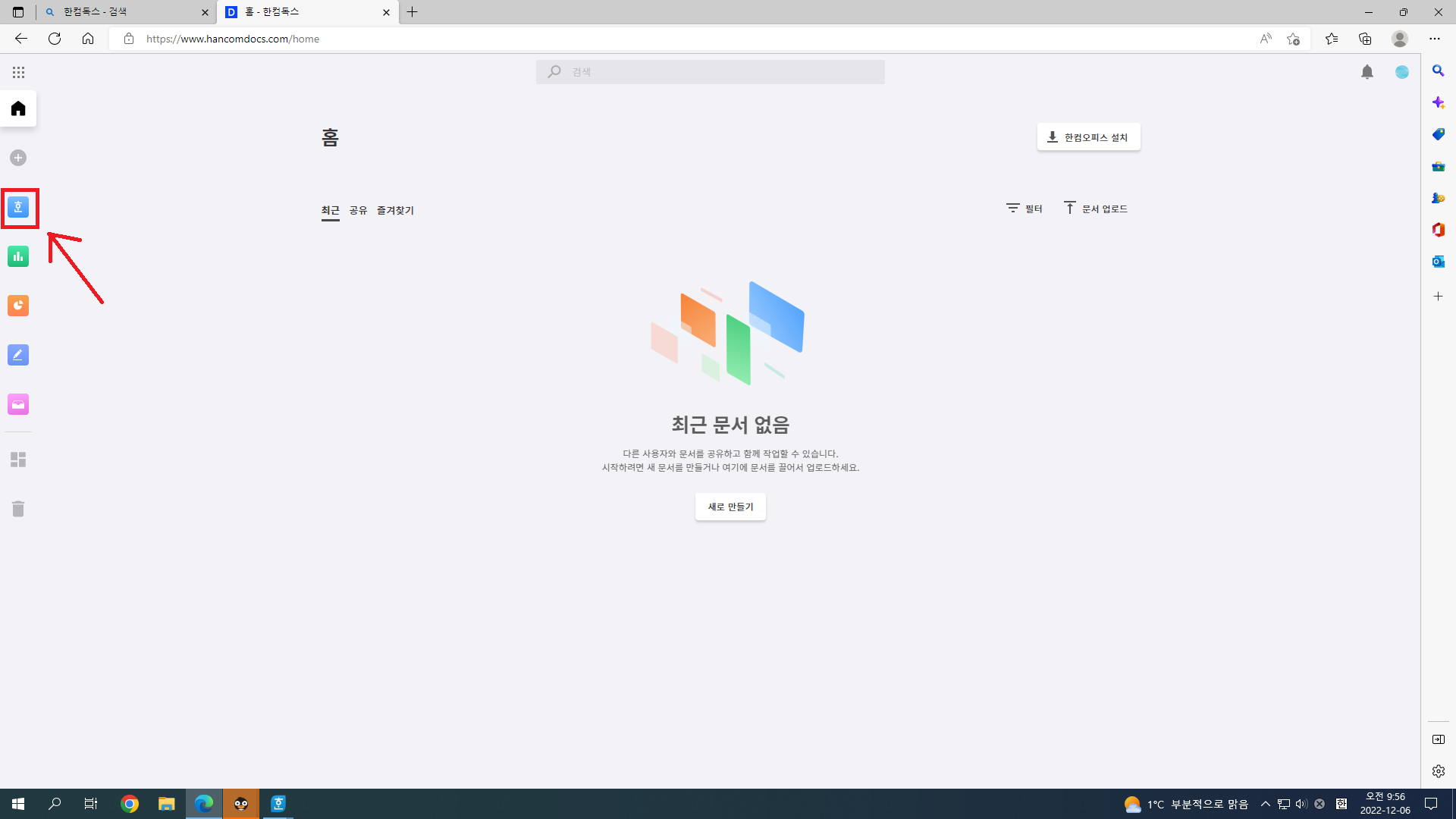Image resolution: width=1456 pixels, height=819 pixels.
Task: Open the trash bin in sidebar
Action: tap(18, 509)
